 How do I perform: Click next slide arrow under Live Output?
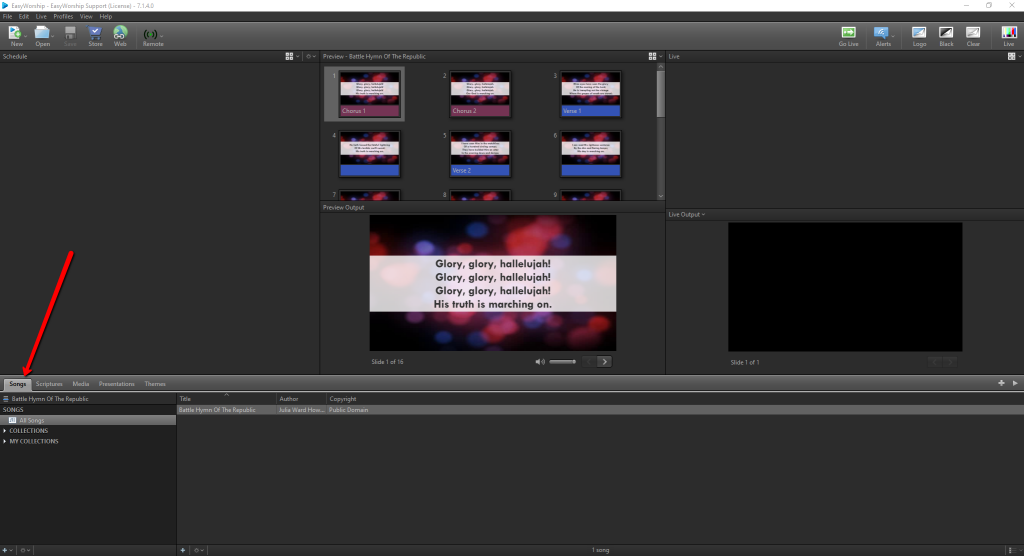[x=951, y=362]
